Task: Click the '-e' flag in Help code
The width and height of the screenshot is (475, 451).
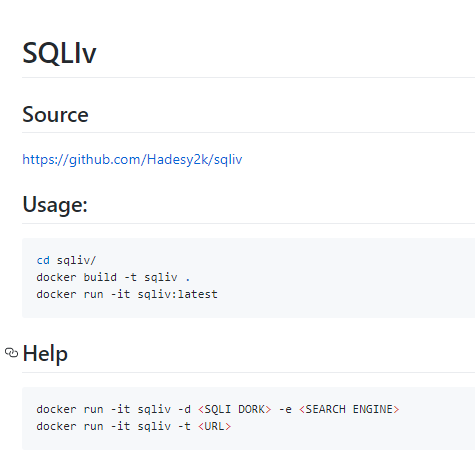Action: coord(285,409)
